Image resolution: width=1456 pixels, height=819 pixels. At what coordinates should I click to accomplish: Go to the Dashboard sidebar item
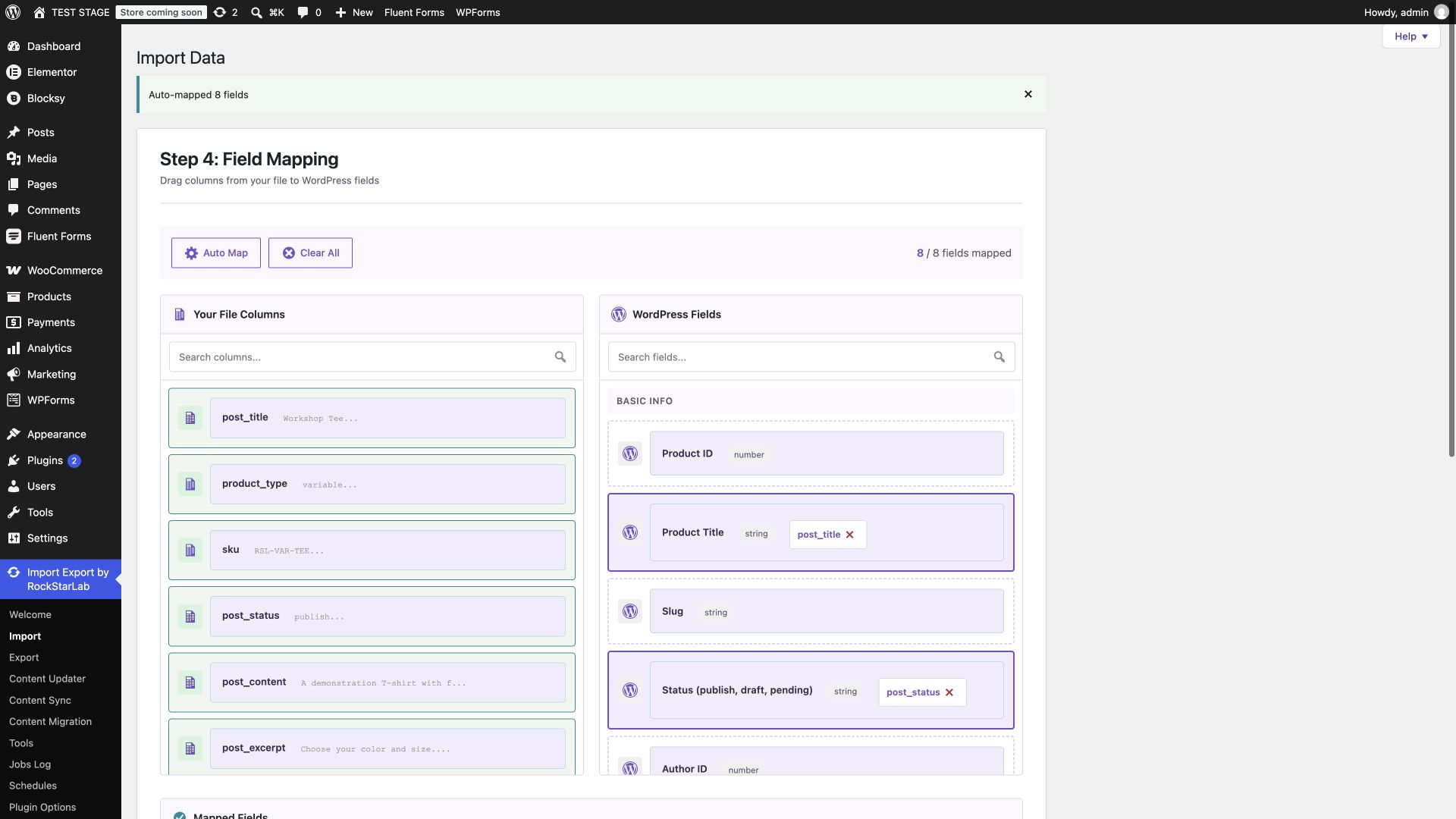[x=61, y=46]
